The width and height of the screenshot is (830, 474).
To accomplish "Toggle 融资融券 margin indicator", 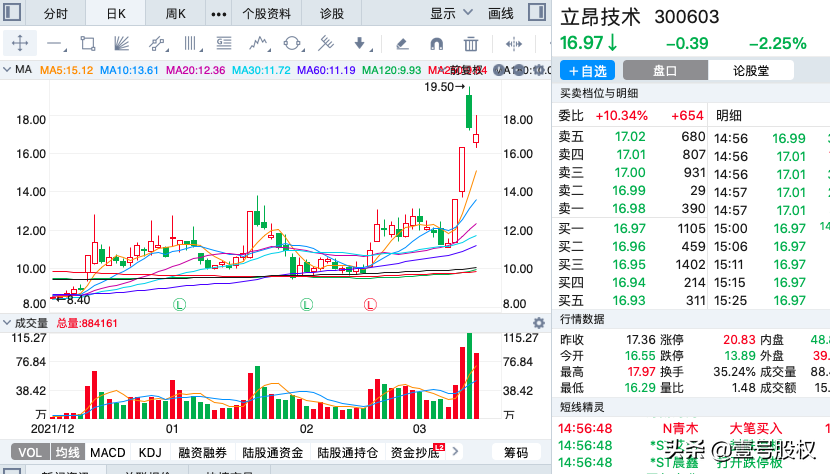I will pyautogui.click(x=202, y=452).
